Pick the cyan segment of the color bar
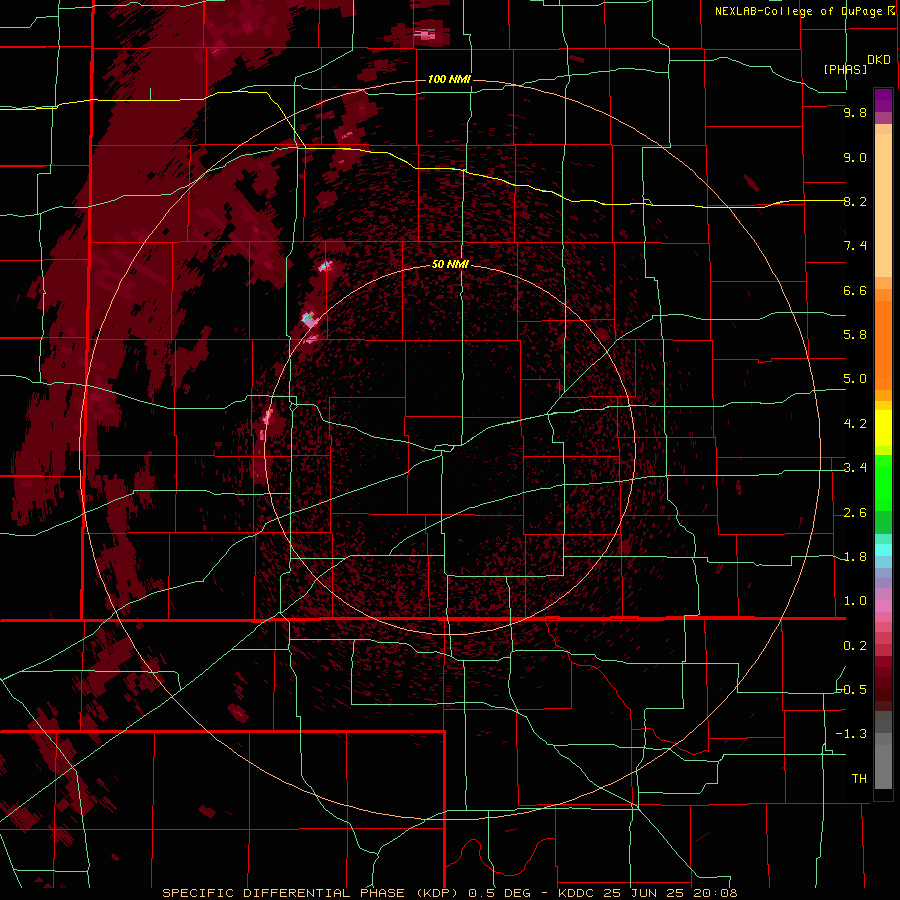The height and width of the screenshot is (900, 900). click(x=883, y=549)
